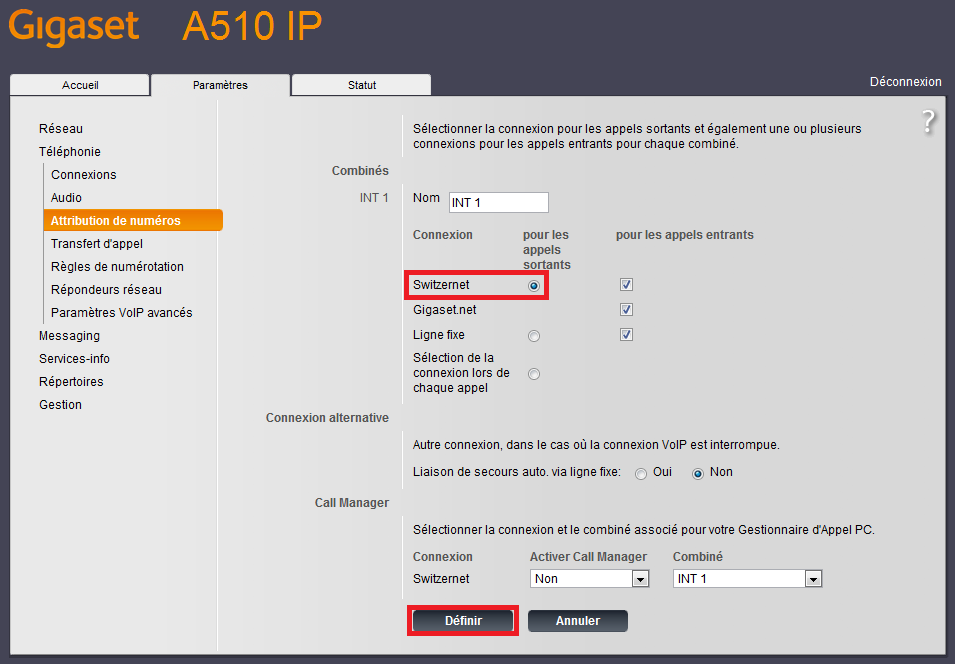This screenshot has width=955, height=664.
Task: Toggle Ligne fixe incoming calls checkbox
Action: 626,334
